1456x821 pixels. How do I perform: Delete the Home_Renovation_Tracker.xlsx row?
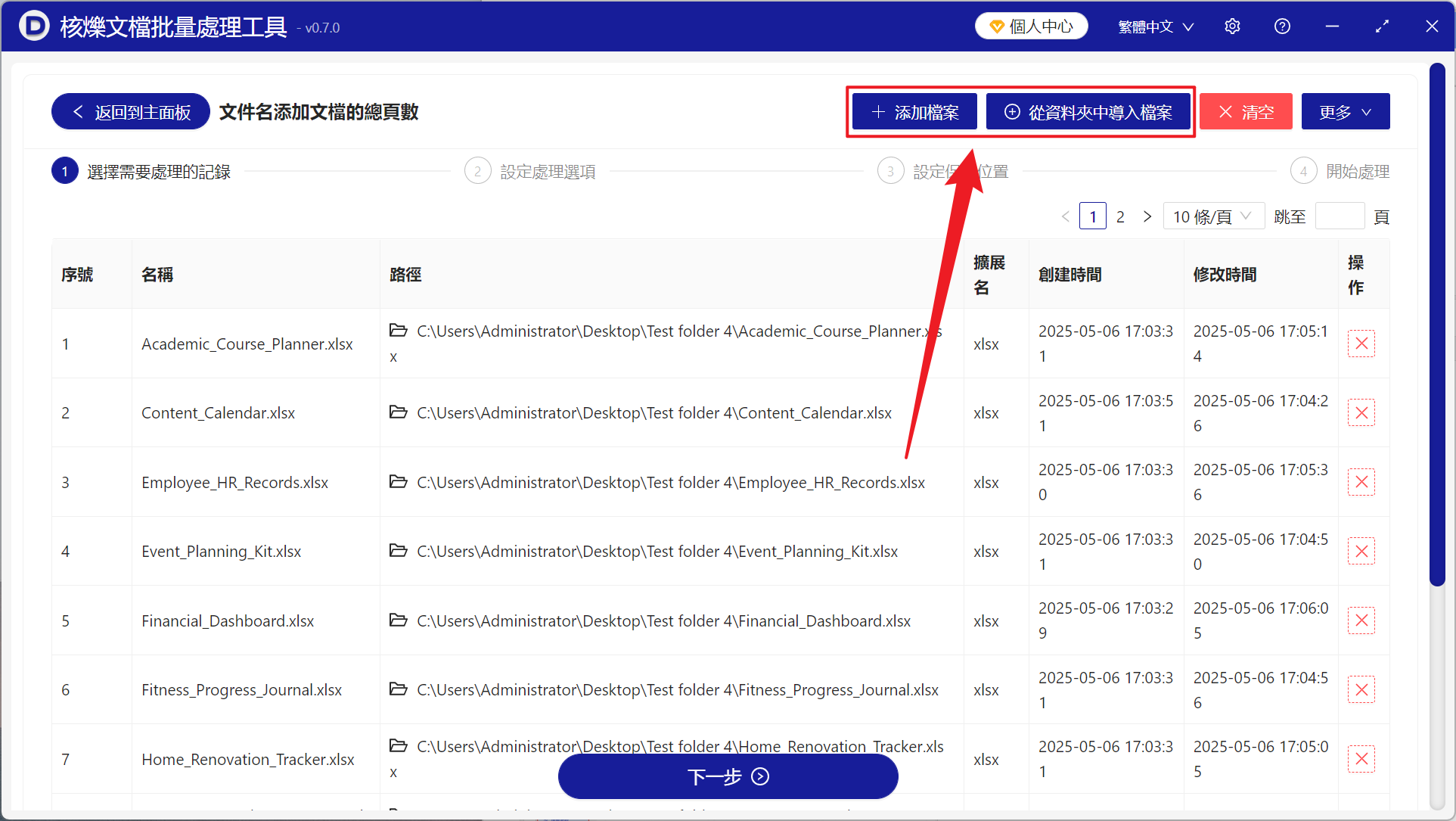coord(1361,759)
